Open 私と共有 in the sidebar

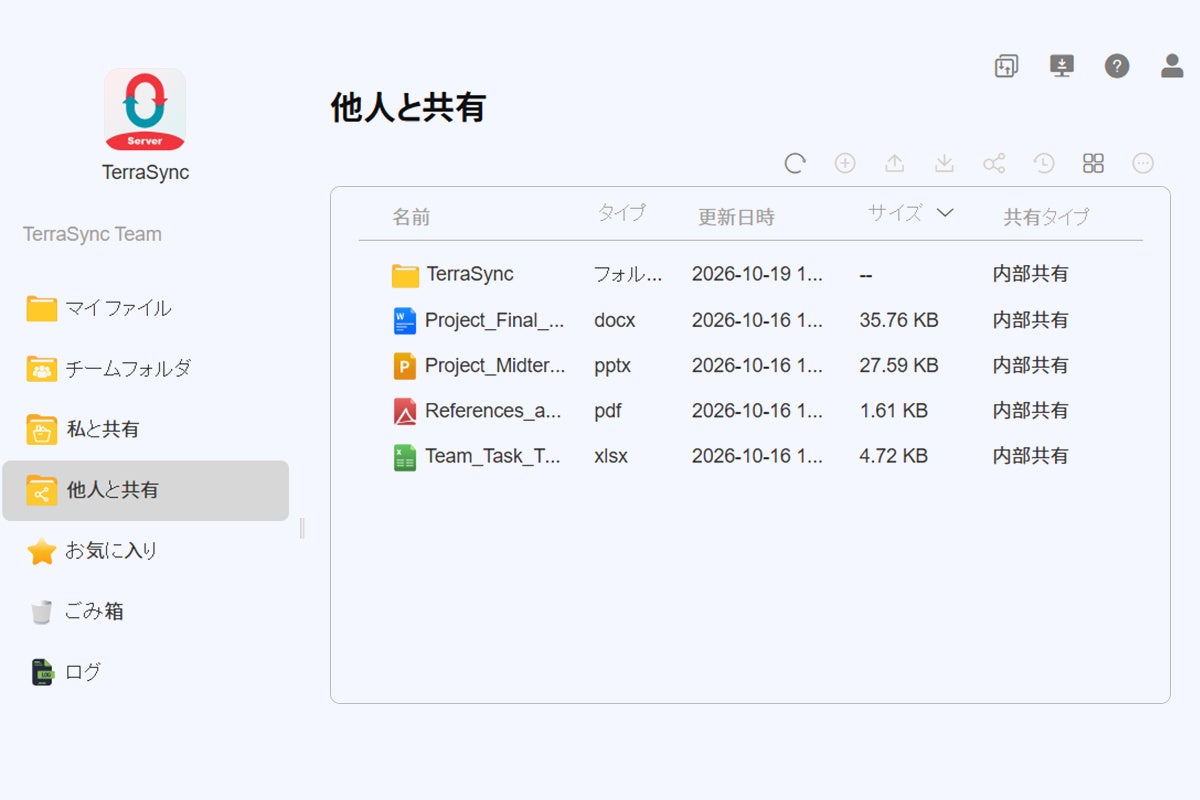[146, 430]
